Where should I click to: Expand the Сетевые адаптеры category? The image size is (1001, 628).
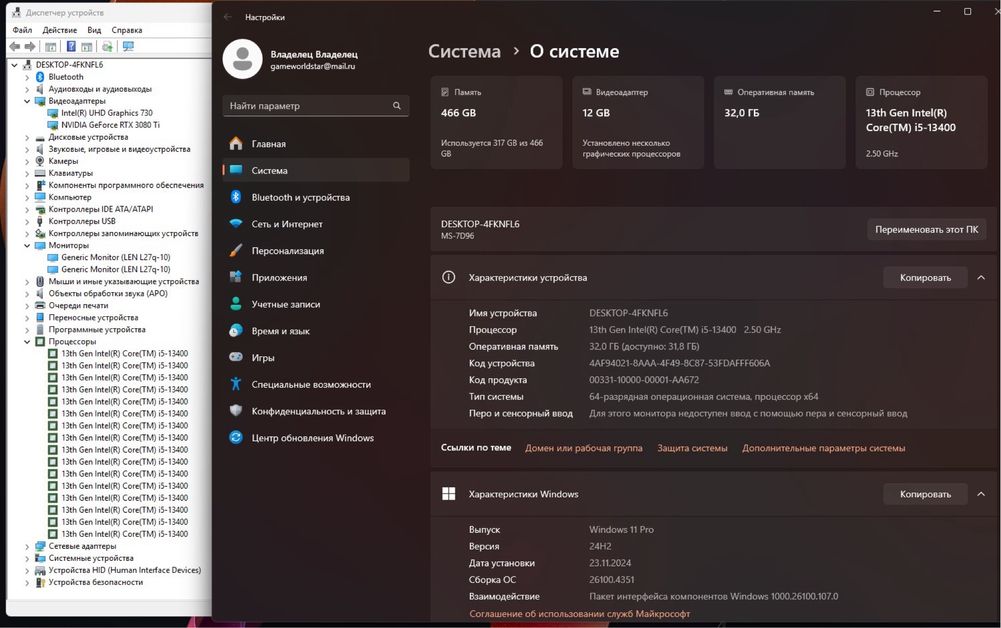pos(27,546)
